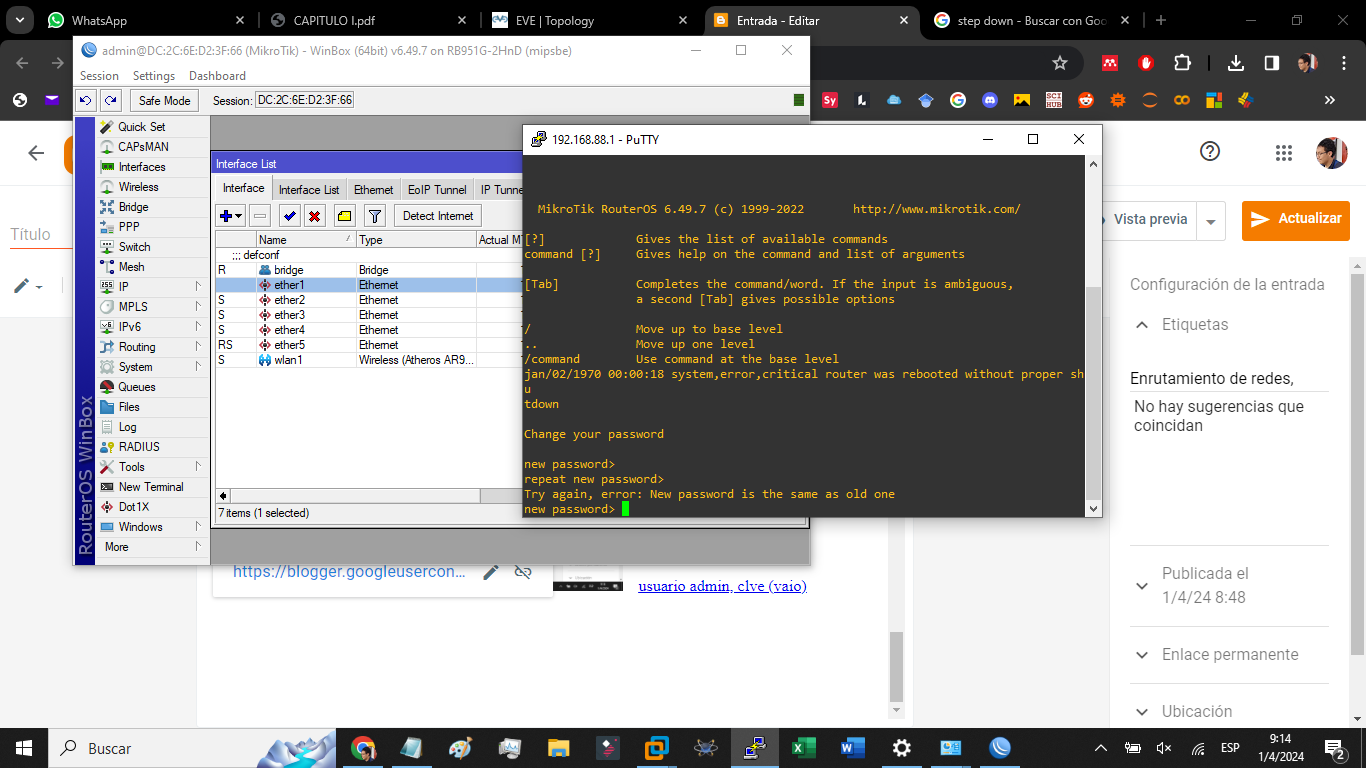Open Chrome extensions puzzle icon

(1182, 63)
